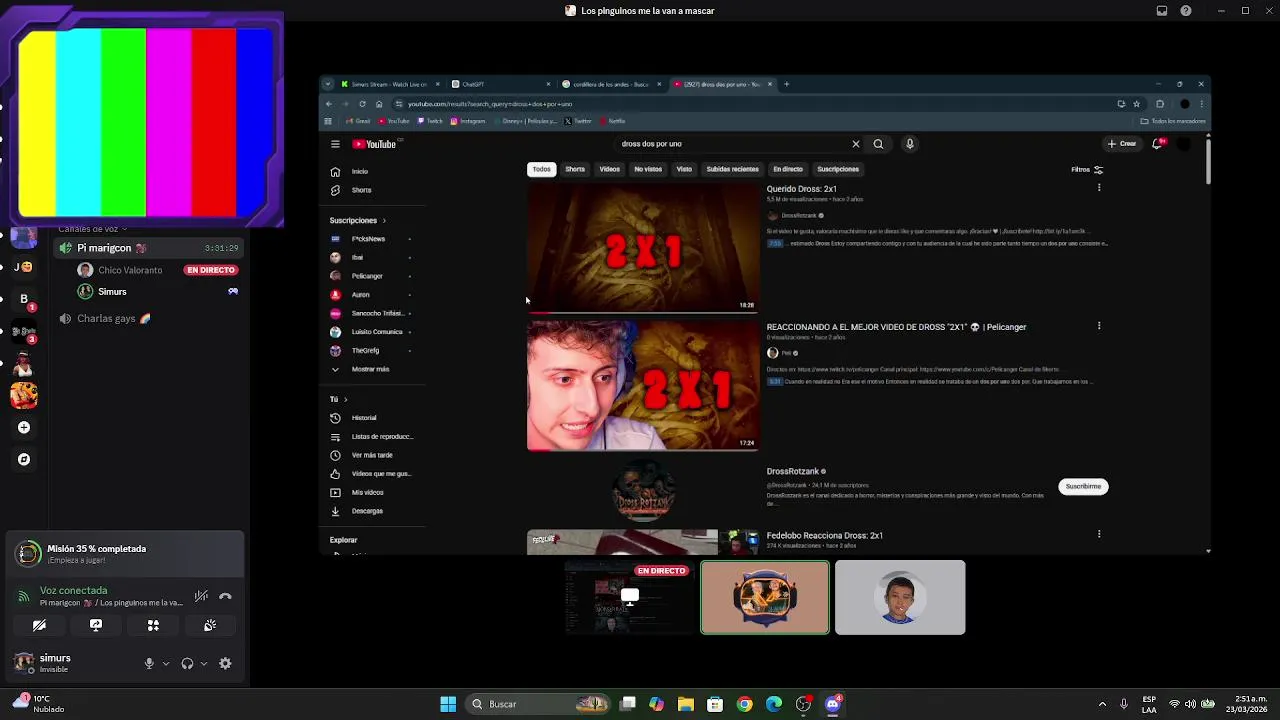
Task: Expand the Suscripciones section arrow
Action: 384,220
